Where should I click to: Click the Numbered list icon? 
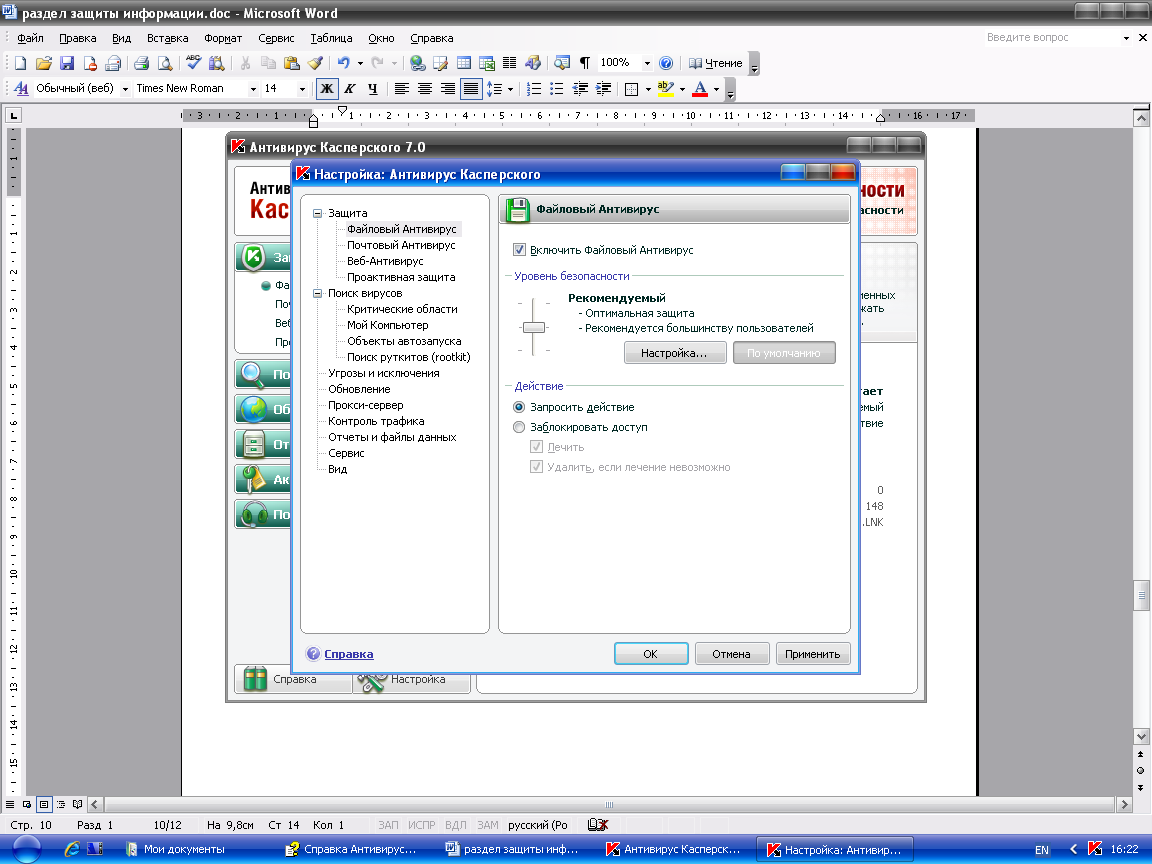[534, 89]
